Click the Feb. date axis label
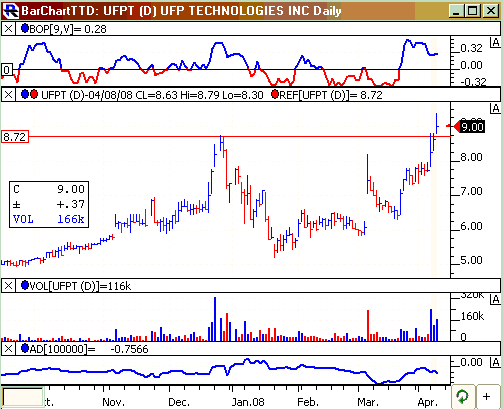 click(308, 402)
